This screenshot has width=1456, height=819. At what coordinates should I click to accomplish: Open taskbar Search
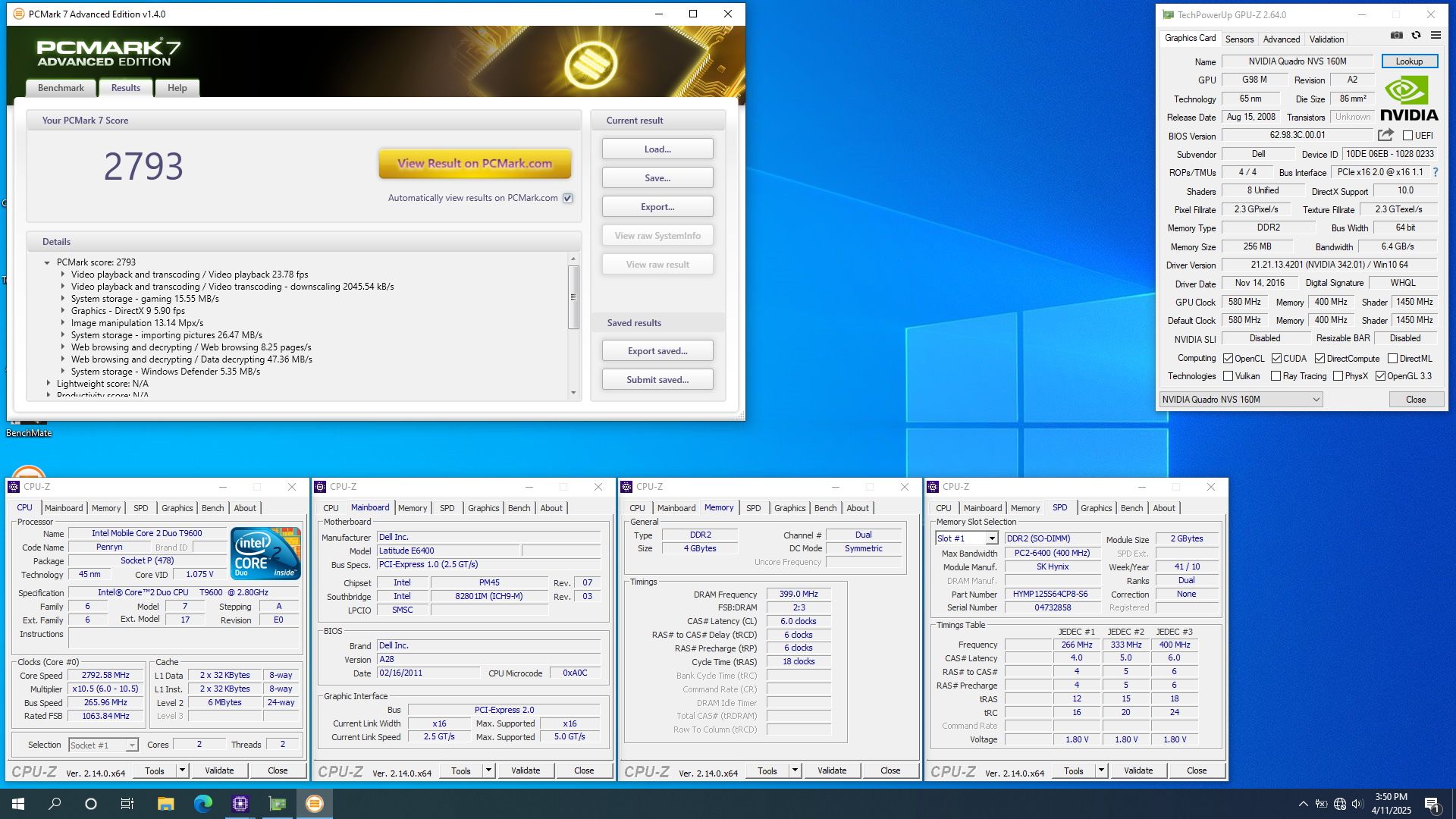[x=55, y=804]
